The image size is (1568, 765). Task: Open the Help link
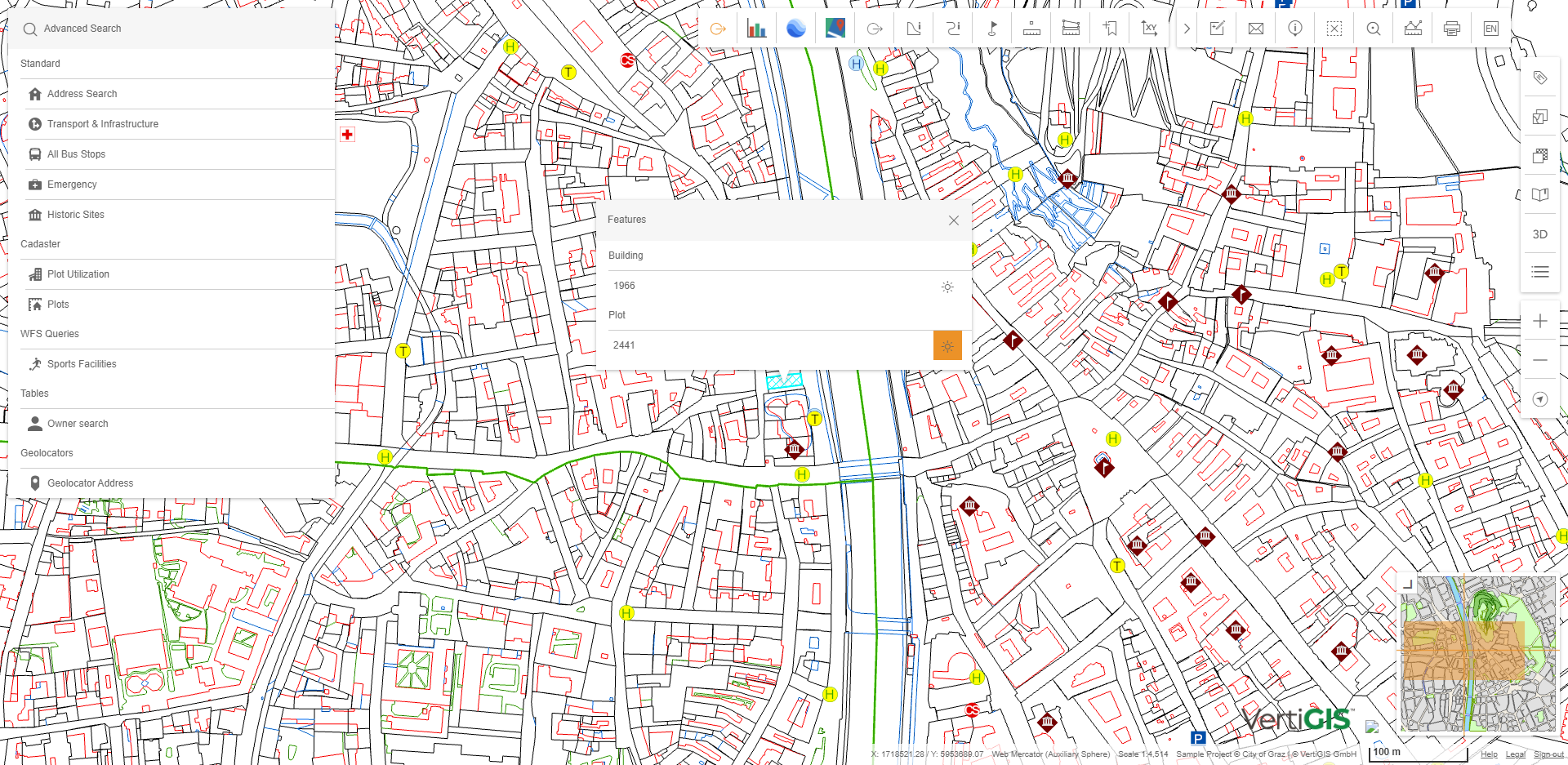(1489, 754)
